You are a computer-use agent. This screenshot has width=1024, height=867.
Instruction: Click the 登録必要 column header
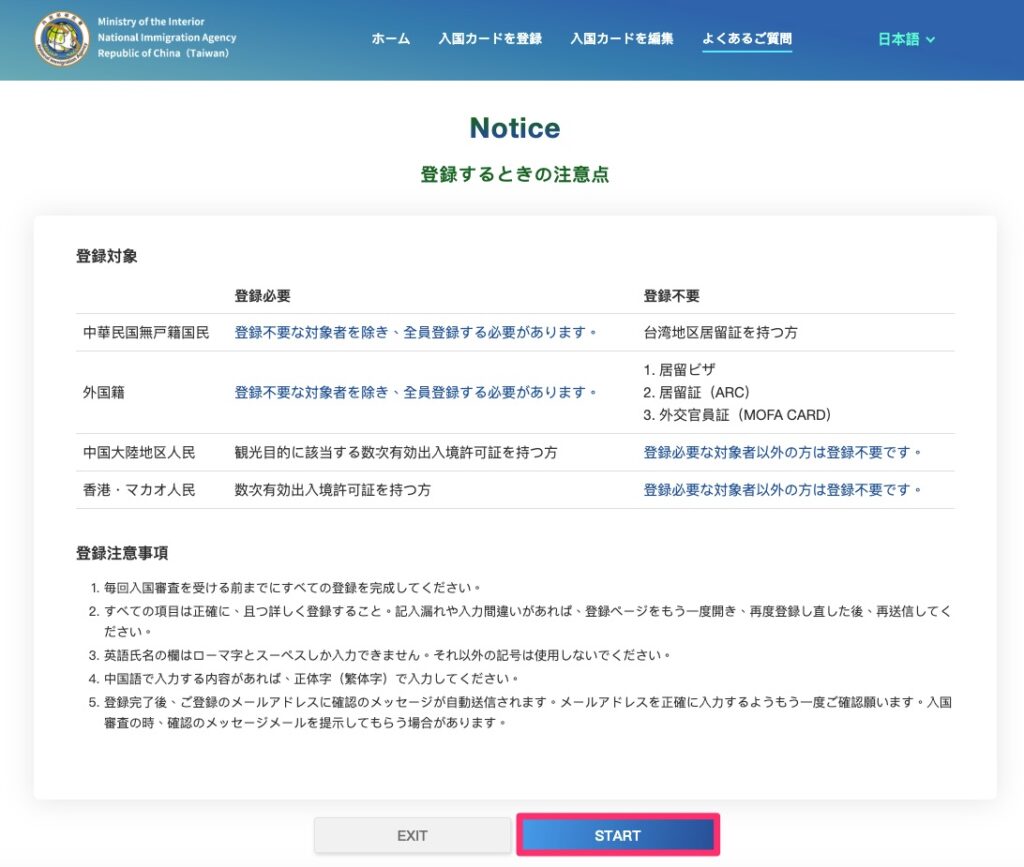pos(262,296)
